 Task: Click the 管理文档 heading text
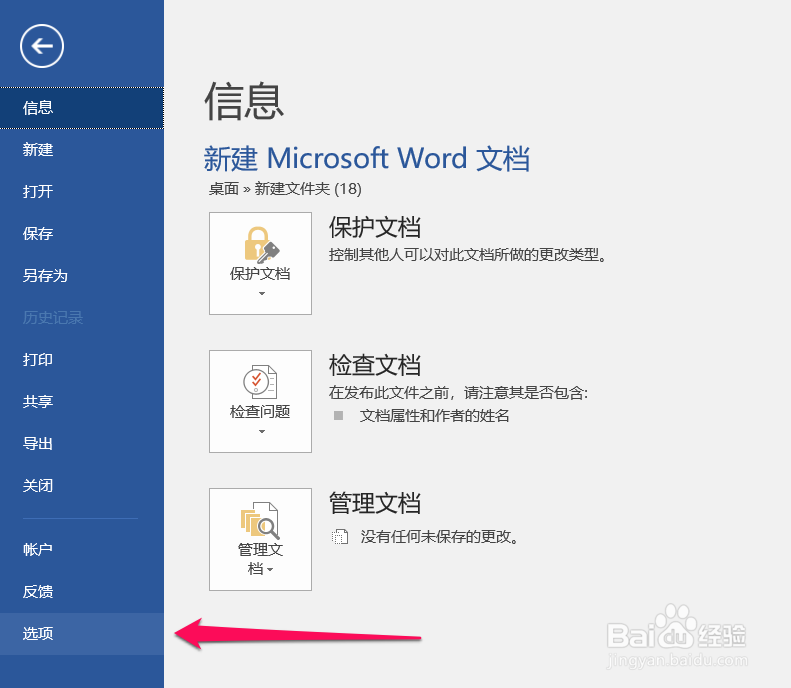point(375,503)
